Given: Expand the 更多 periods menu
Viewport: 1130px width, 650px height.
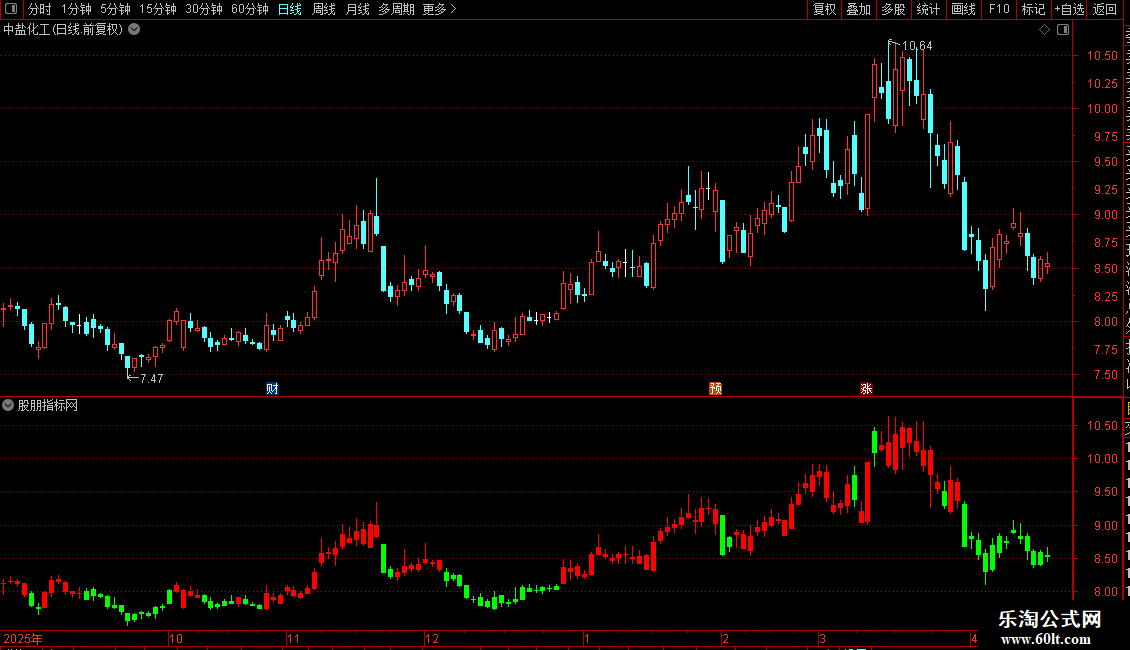Looking at the screenshot, I should click(439, 9).
